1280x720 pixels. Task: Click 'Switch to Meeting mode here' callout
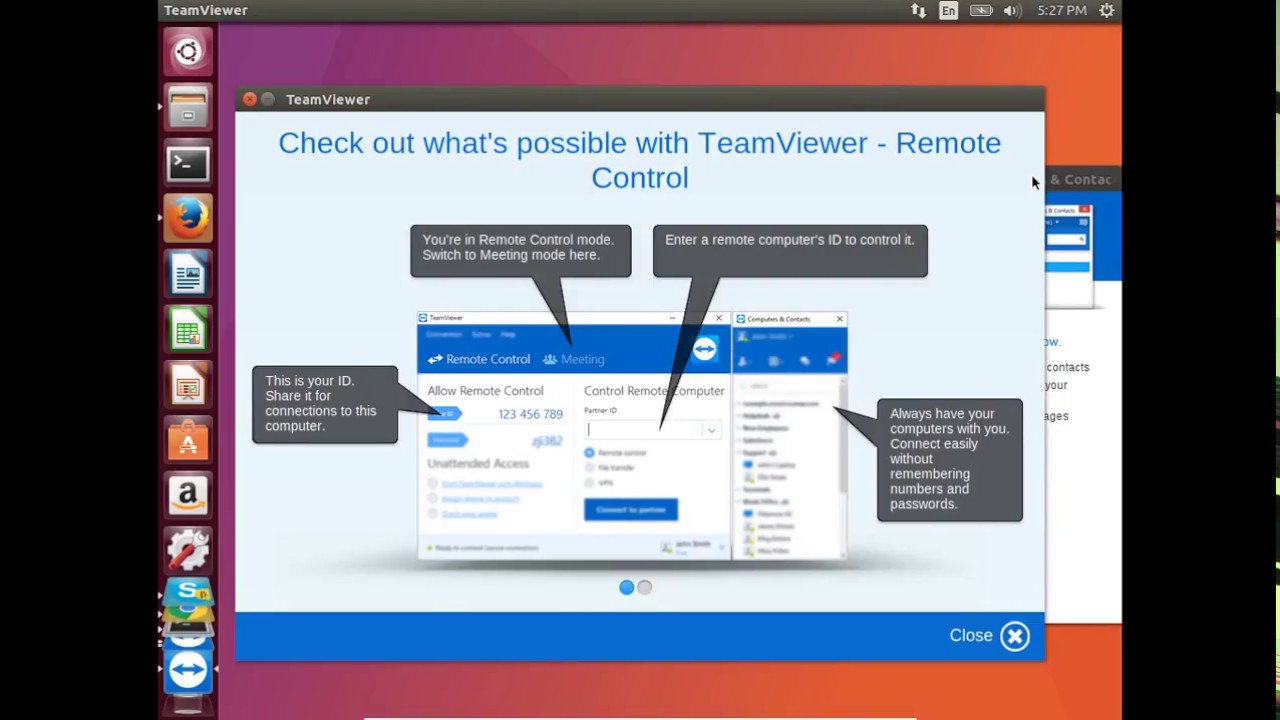pos(521,250)
